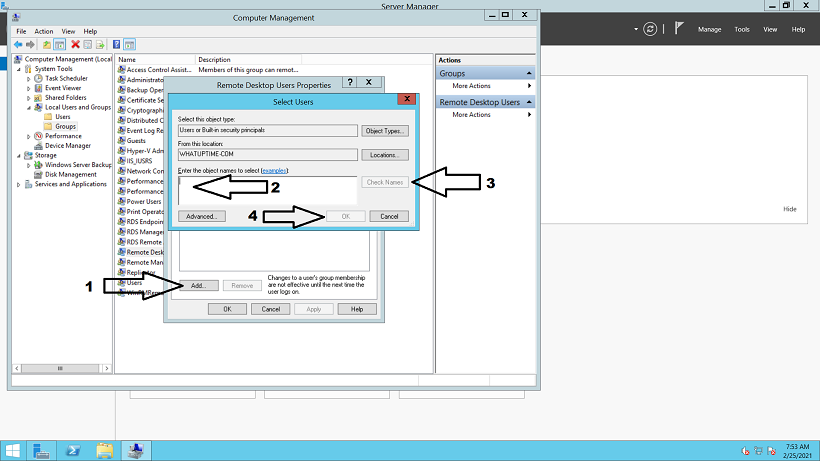
Task: Launch PowerShell from the taskbar
Action: click(73, 451)
